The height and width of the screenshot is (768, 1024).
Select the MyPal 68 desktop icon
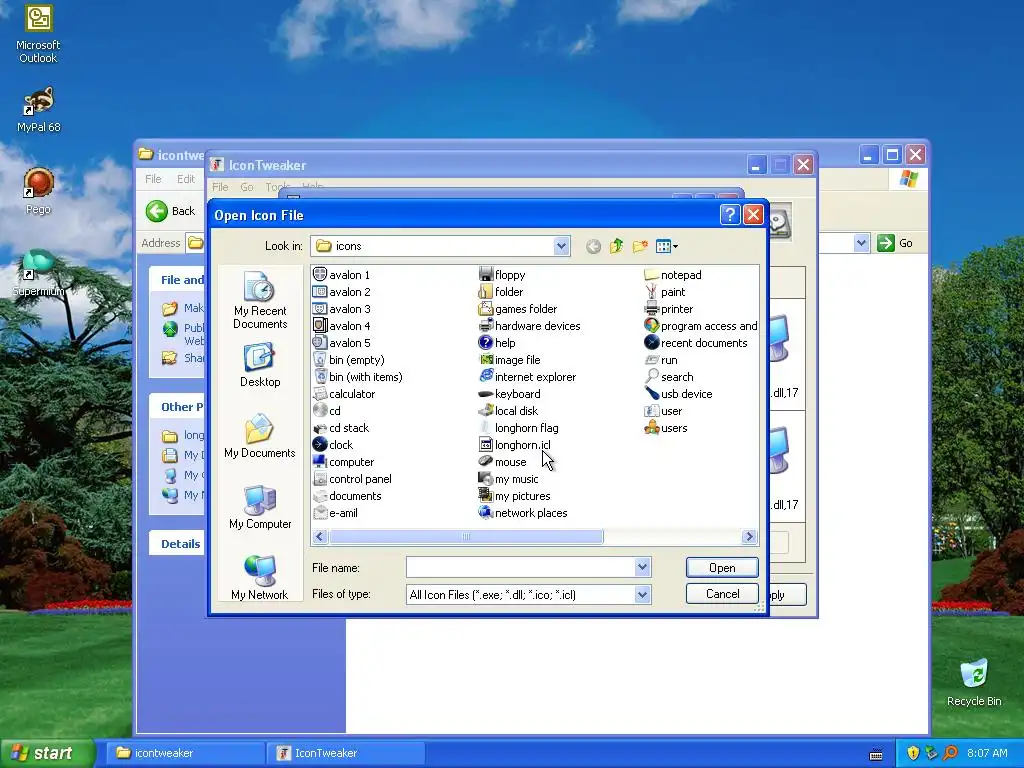click(39, 110)
